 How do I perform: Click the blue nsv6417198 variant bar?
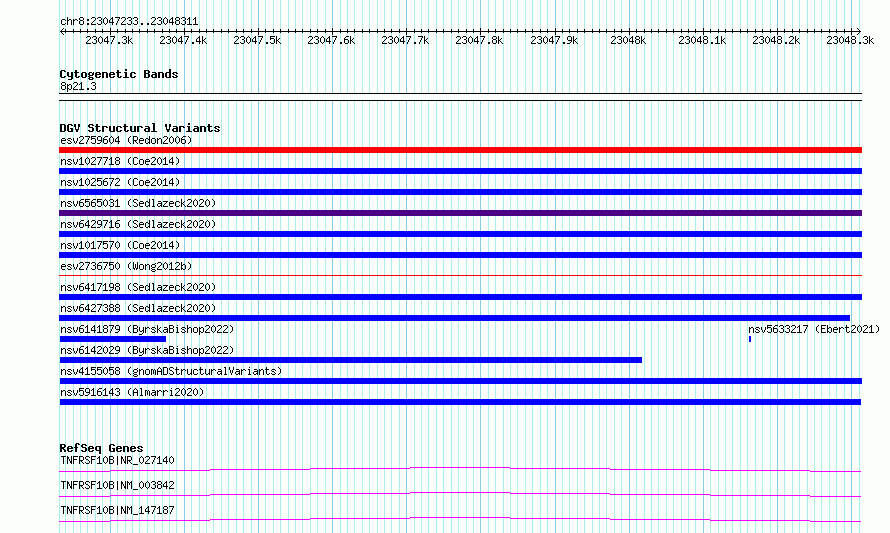460,297
